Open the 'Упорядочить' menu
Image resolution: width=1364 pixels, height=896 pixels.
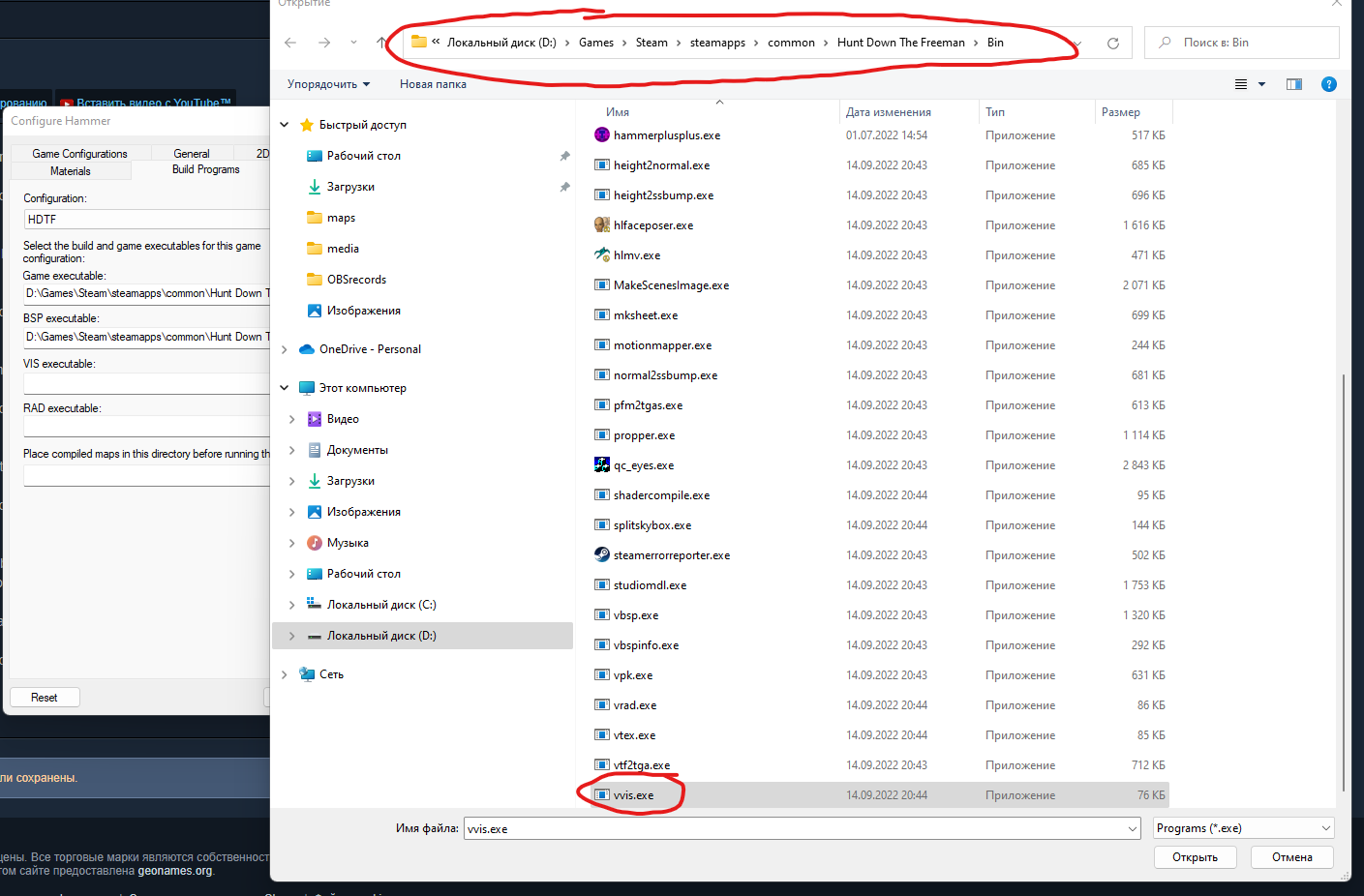point(328,84)
